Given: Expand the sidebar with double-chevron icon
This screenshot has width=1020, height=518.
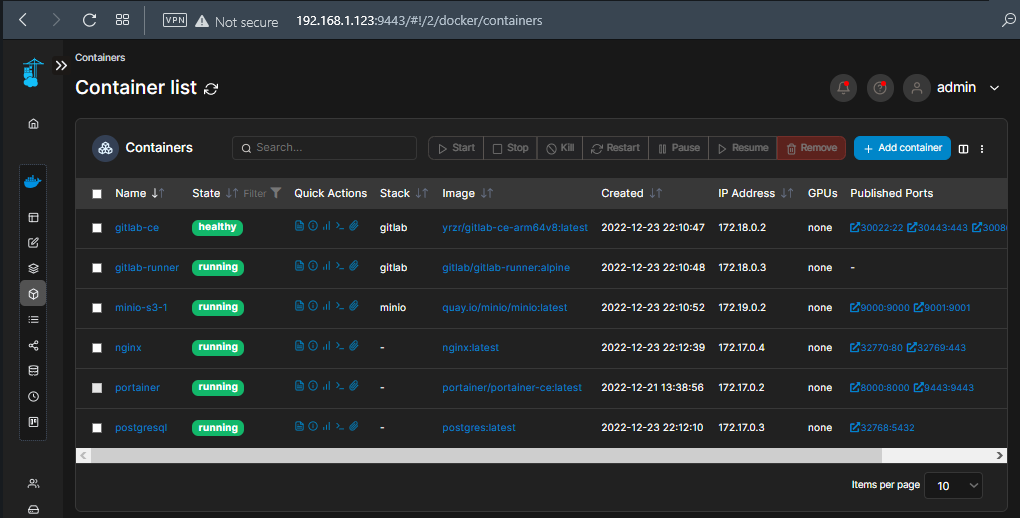Looking at the screenshot, I should (61, 66).
